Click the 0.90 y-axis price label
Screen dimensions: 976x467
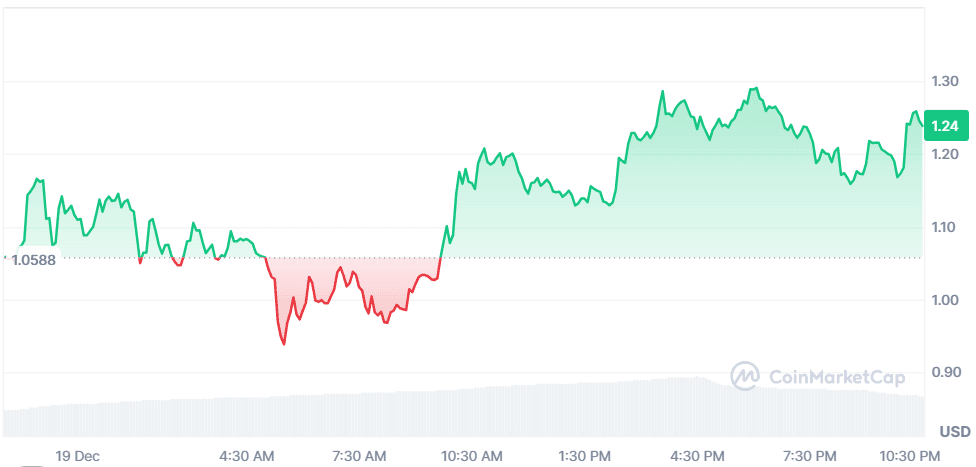(x=944, y=373)
